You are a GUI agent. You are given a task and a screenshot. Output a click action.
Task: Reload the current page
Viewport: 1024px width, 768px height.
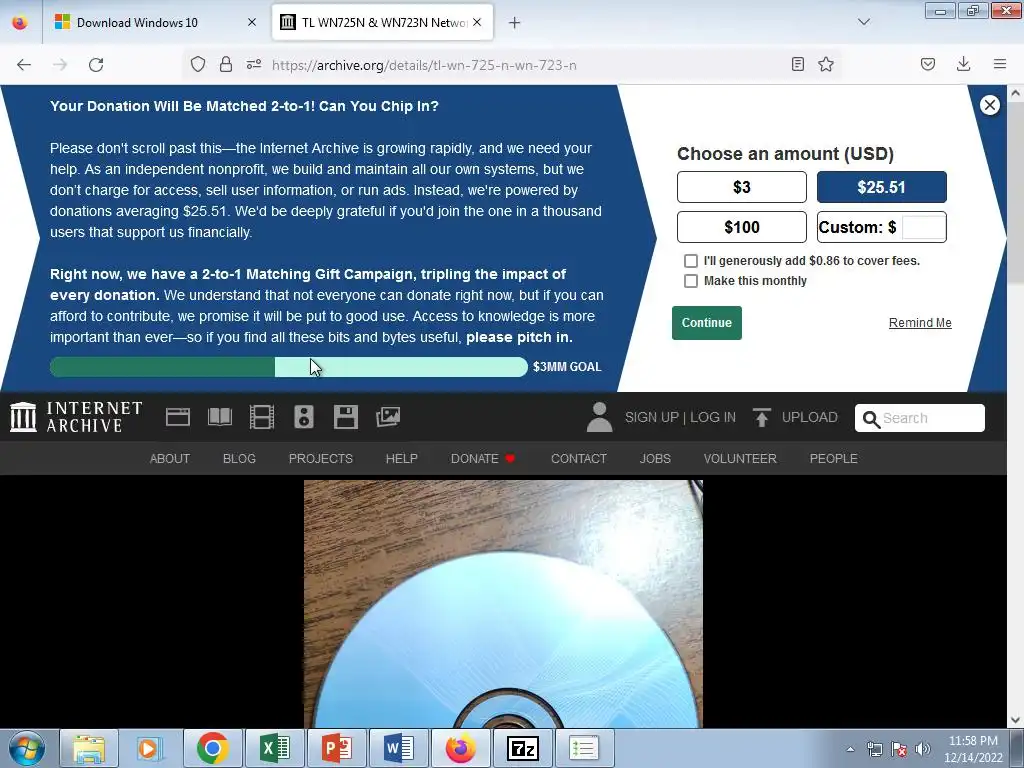pyautogui.click(x=96, y=65)
